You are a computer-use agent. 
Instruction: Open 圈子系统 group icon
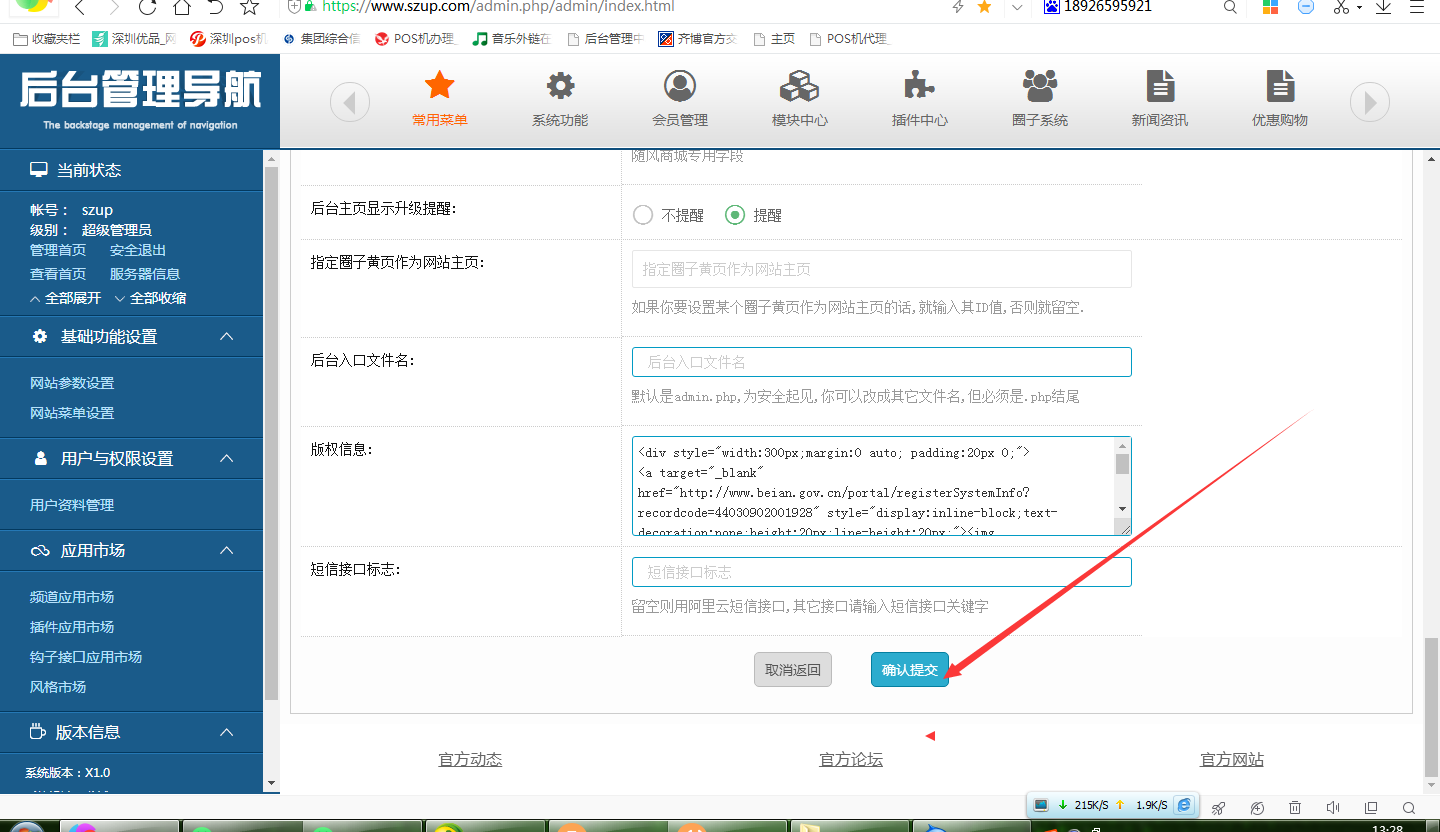click(1040, 87)
